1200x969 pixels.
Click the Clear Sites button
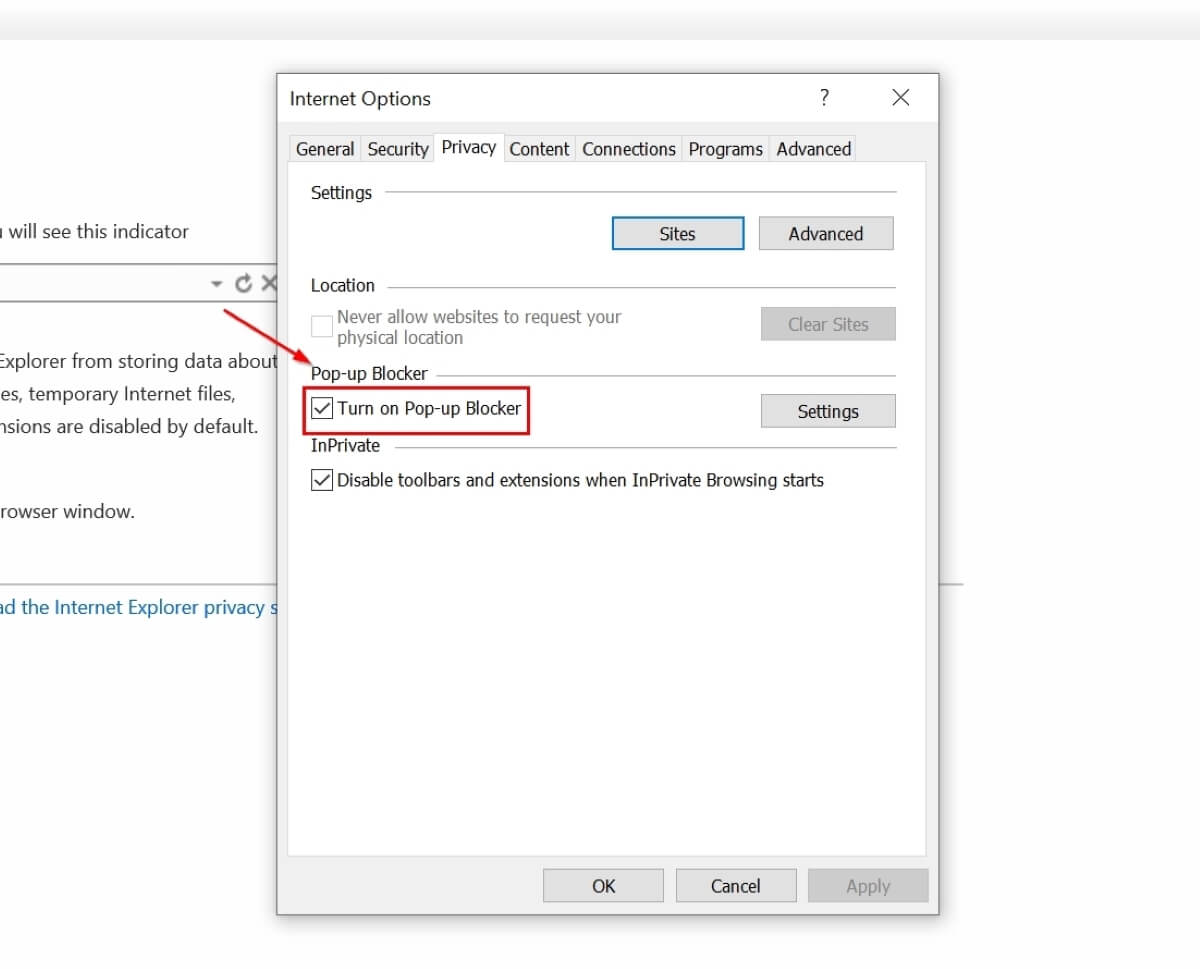click(828, 323)
